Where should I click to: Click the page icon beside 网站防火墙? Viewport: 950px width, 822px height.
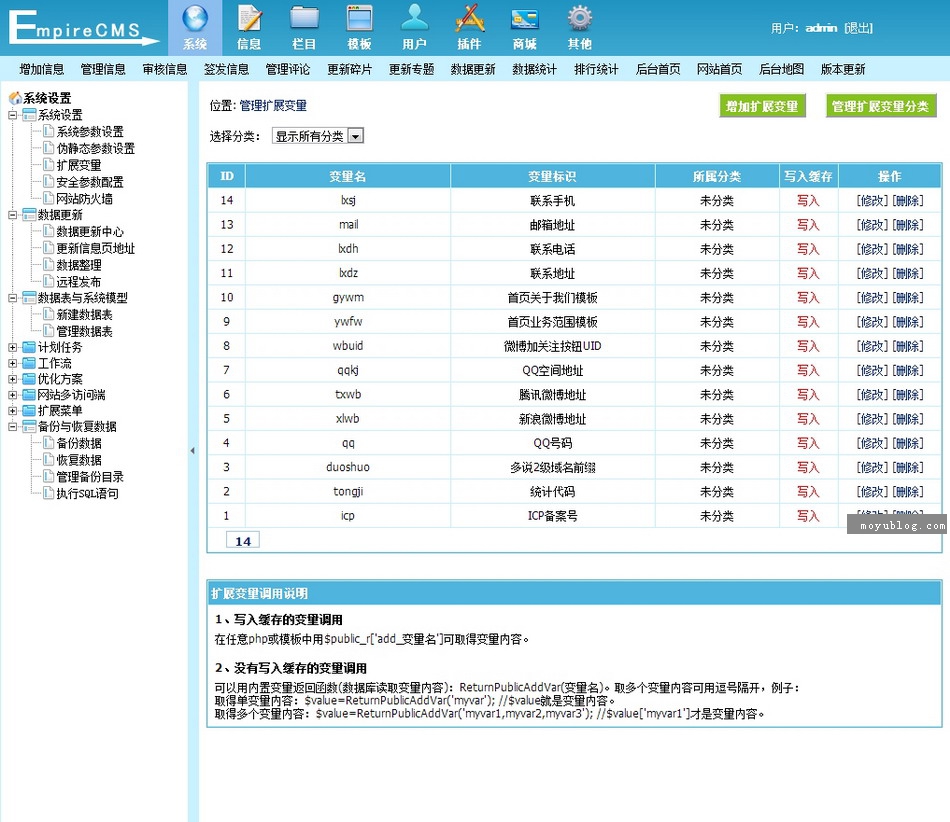click(x=48, y=198)
